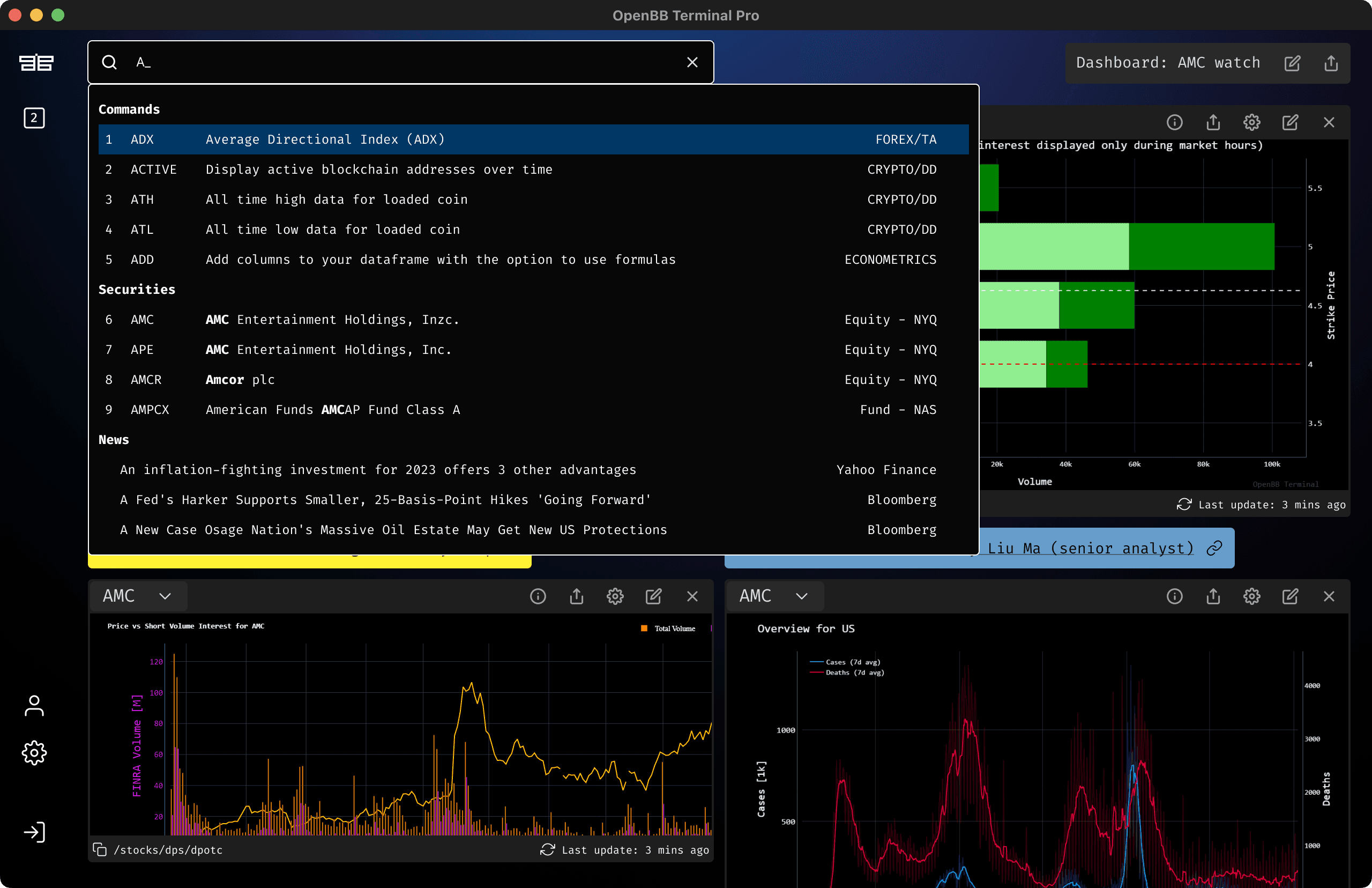Toggle the Total Volume legend entry

pos(668,628)
